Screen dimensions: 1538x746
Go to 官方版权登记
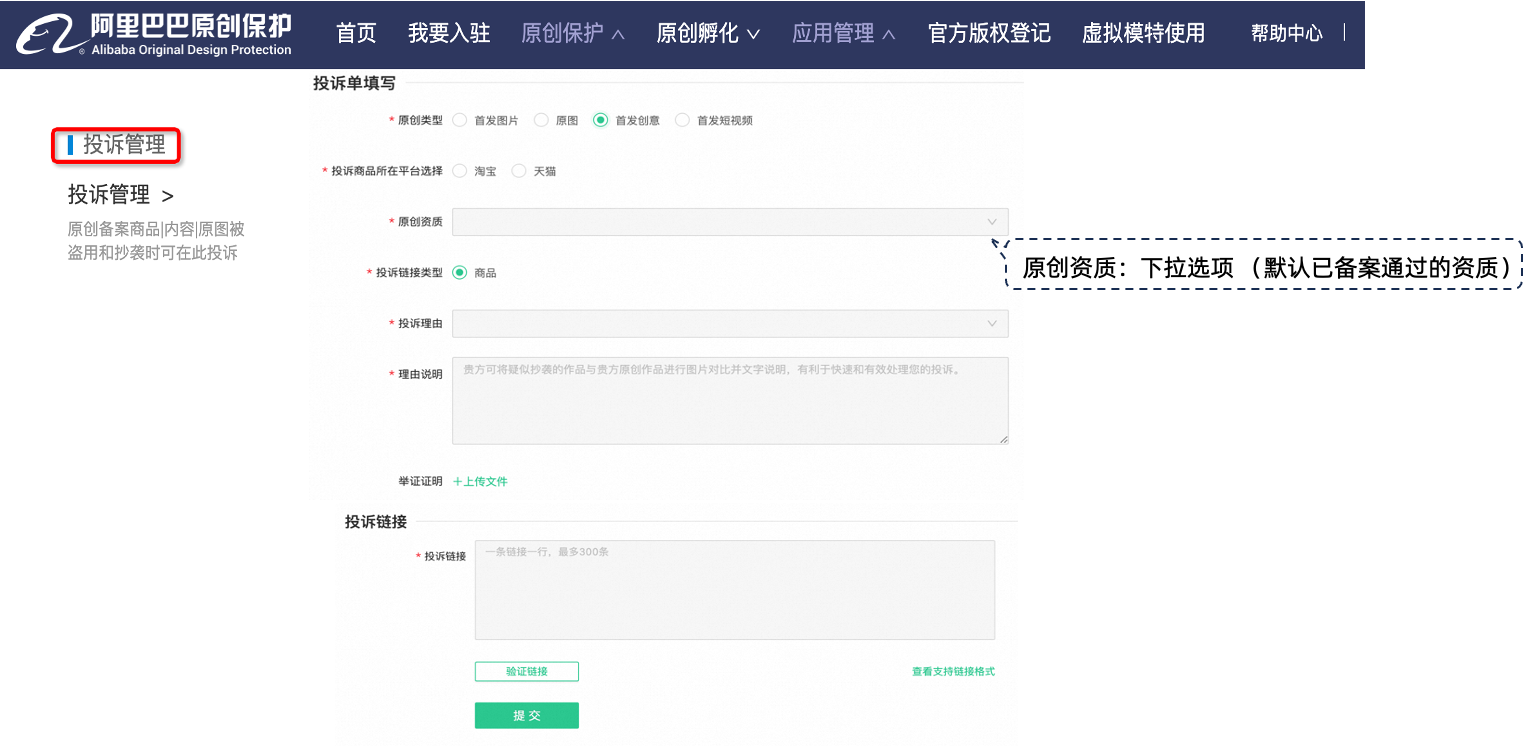tap(989, 33)
